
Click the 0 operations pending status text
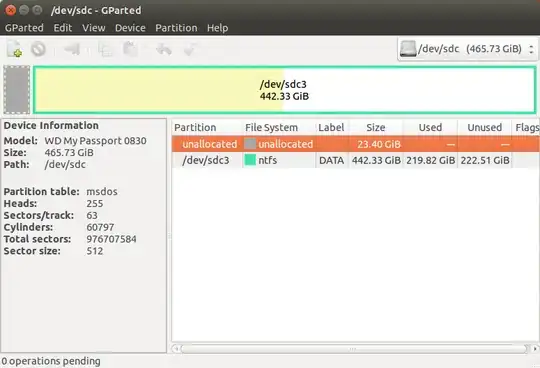click(51, 361)
